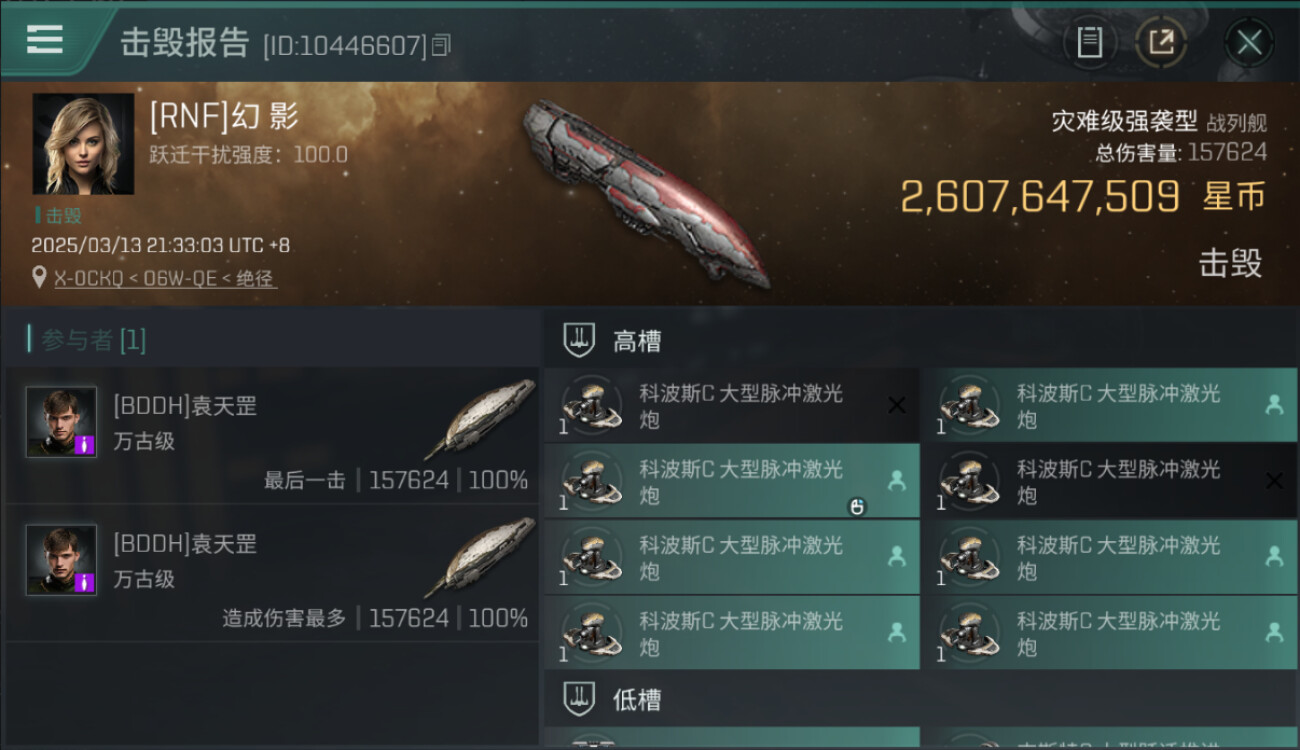This screenshot has height=750, width=1300.
Task: Open the X-OCKQ system location link
Action: click(x=165, y=279)
